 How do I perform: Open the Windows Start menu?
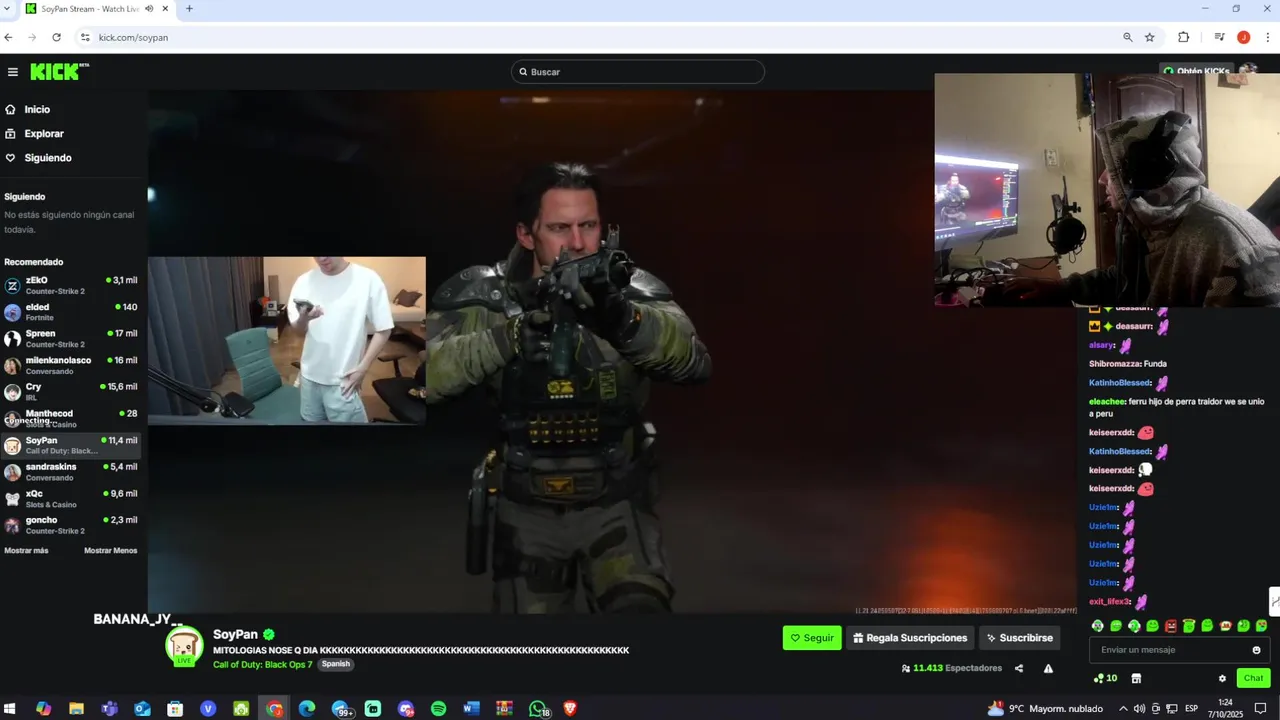tap(10, 708)
